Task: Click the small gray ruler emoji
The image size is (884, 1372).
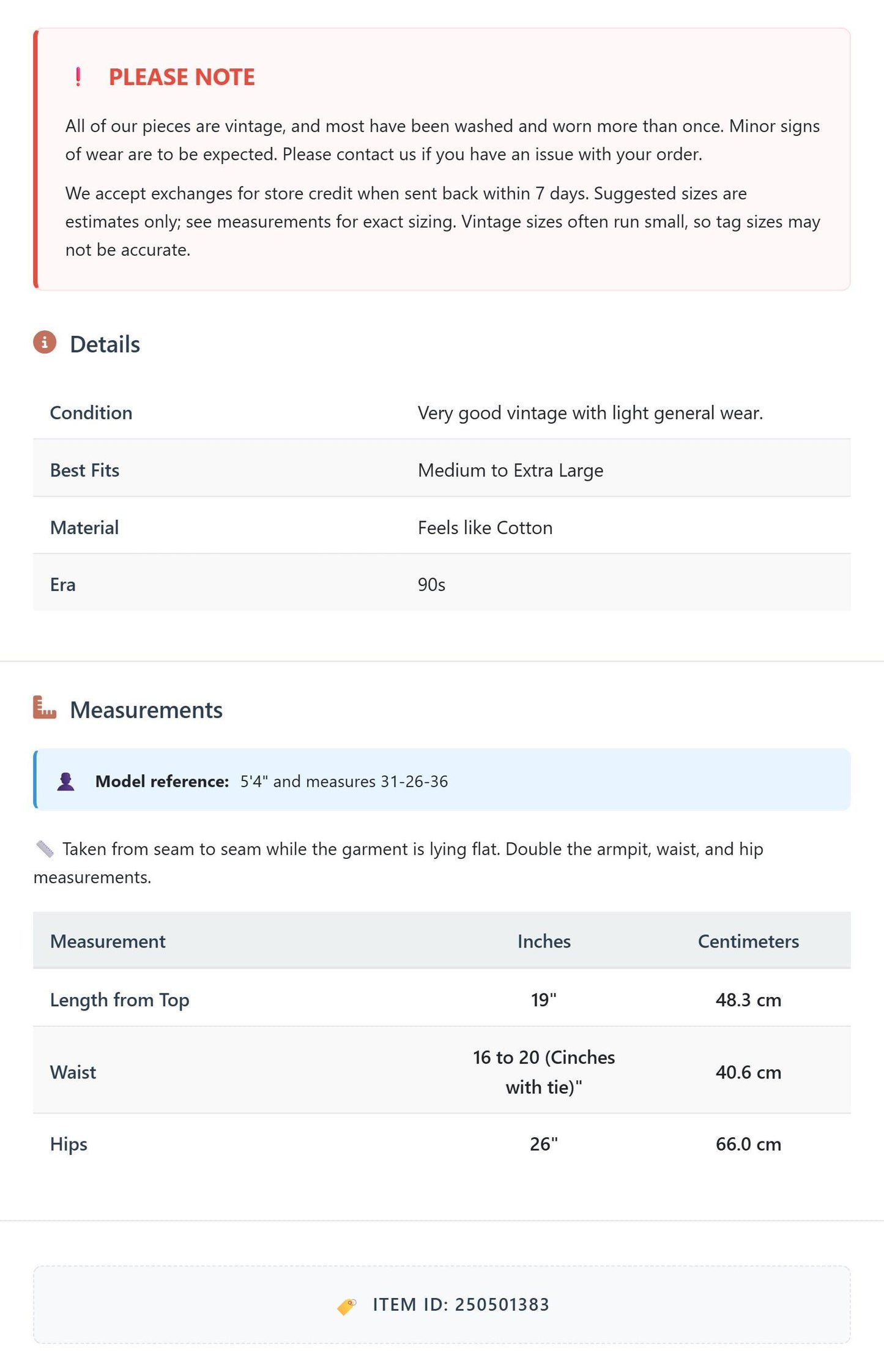Action: pyautogui.click(x=45, y=849)
